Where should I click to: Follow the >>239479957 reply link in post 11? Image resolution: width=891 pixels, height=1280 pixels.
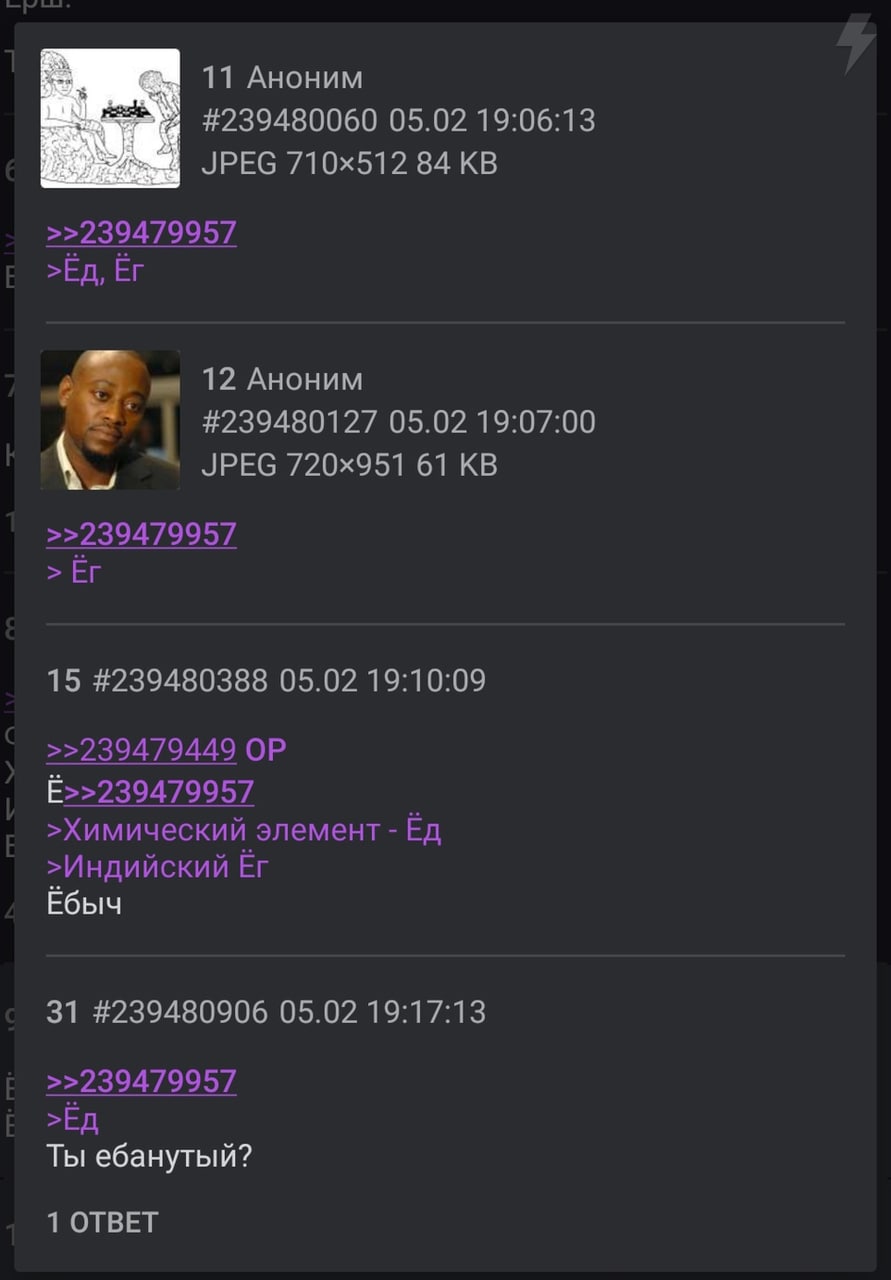point(141,233)
